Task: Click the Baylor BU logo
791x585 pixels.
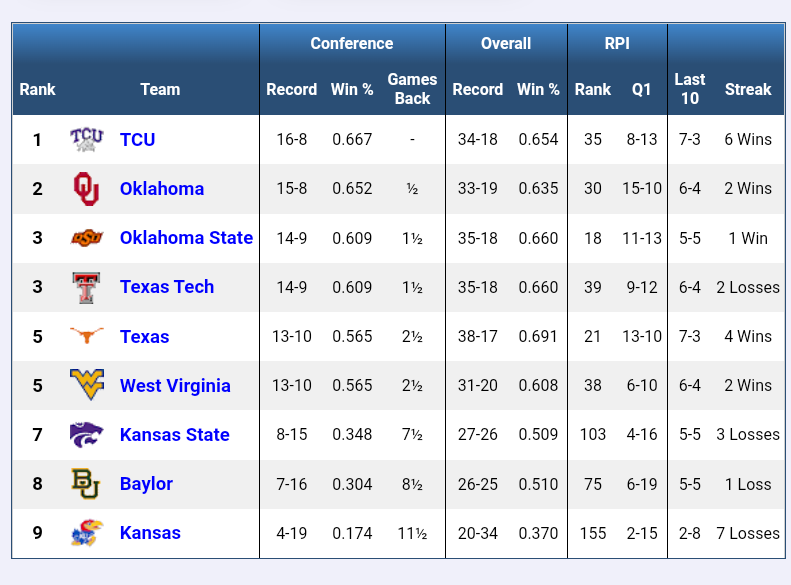Action: pos(87,483)
